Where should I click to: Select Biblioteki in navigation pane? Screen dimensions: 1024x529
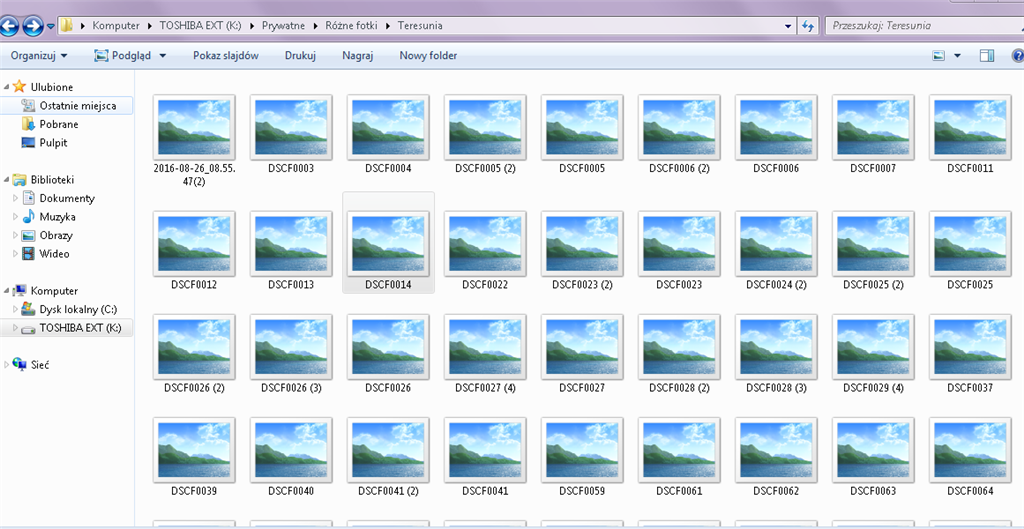click(52, 180)
